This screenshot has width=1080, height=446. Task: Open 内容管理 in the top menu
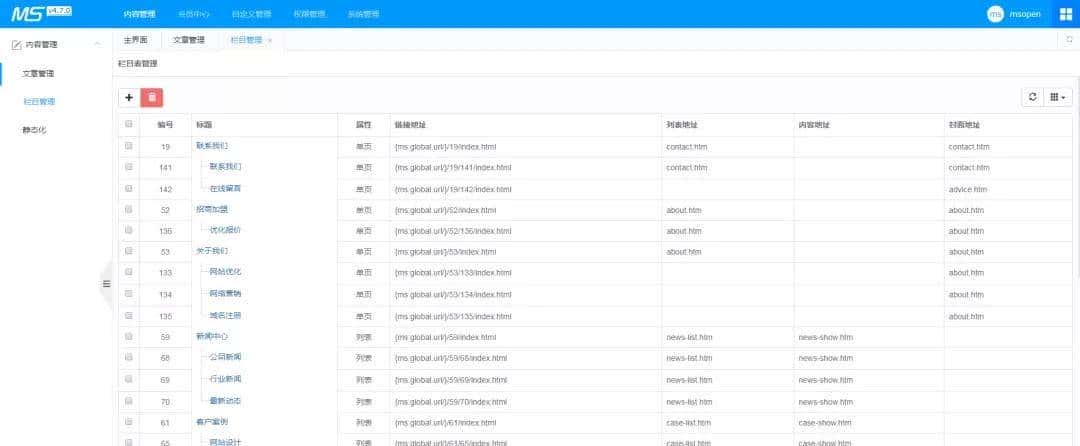tap(140, 14)
